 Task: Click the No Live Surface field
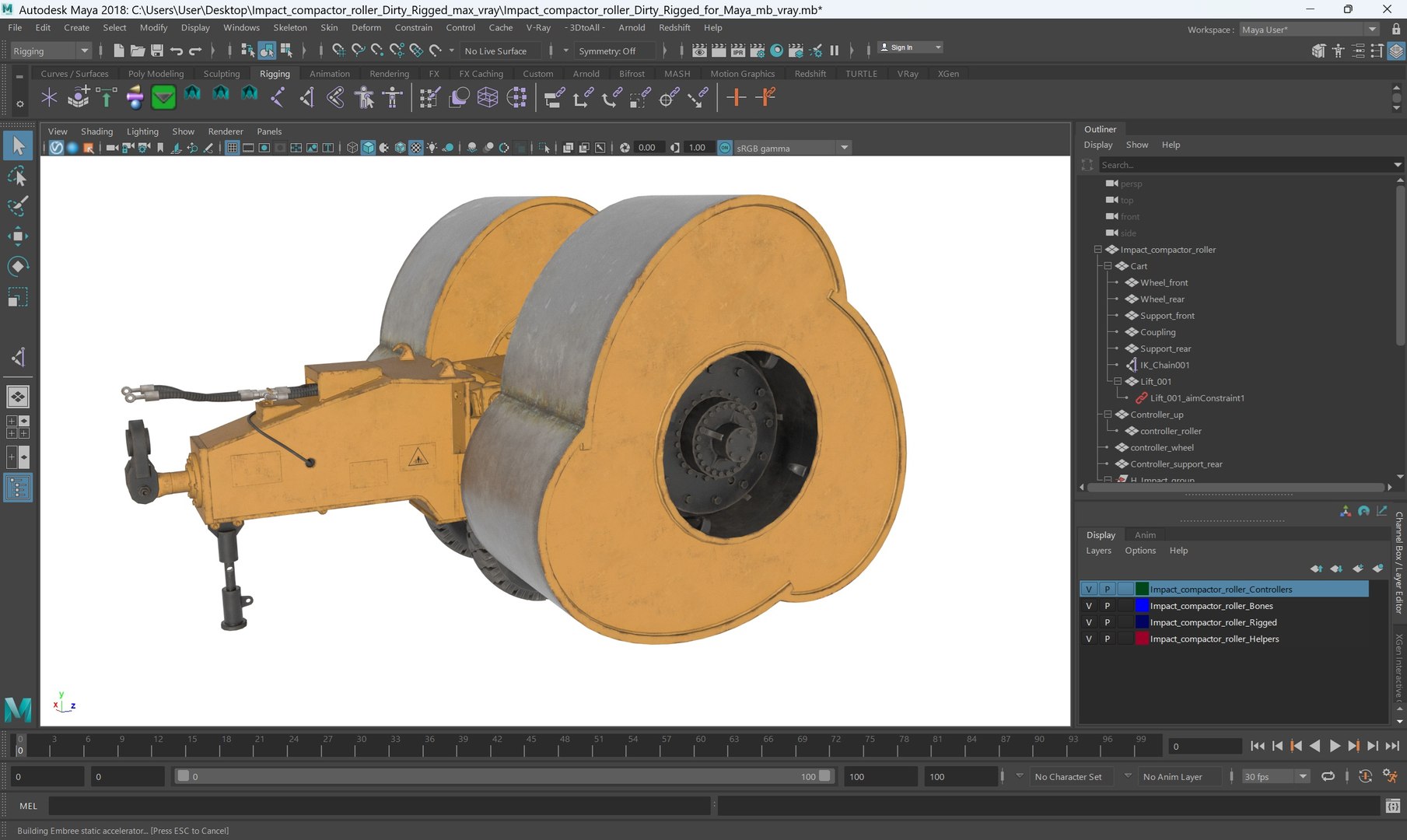click(x=499, y=51)
